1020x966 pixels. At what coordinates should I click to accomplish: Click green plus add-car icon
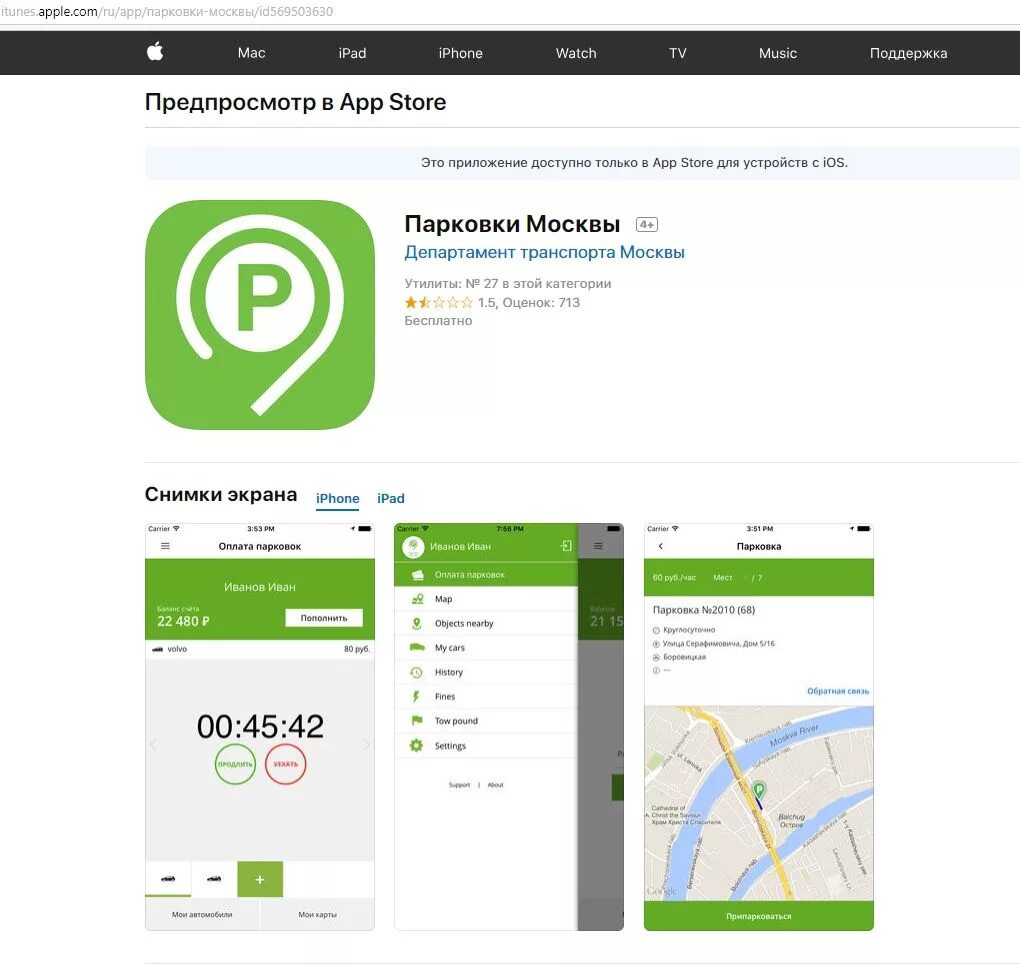click(260, 879)
